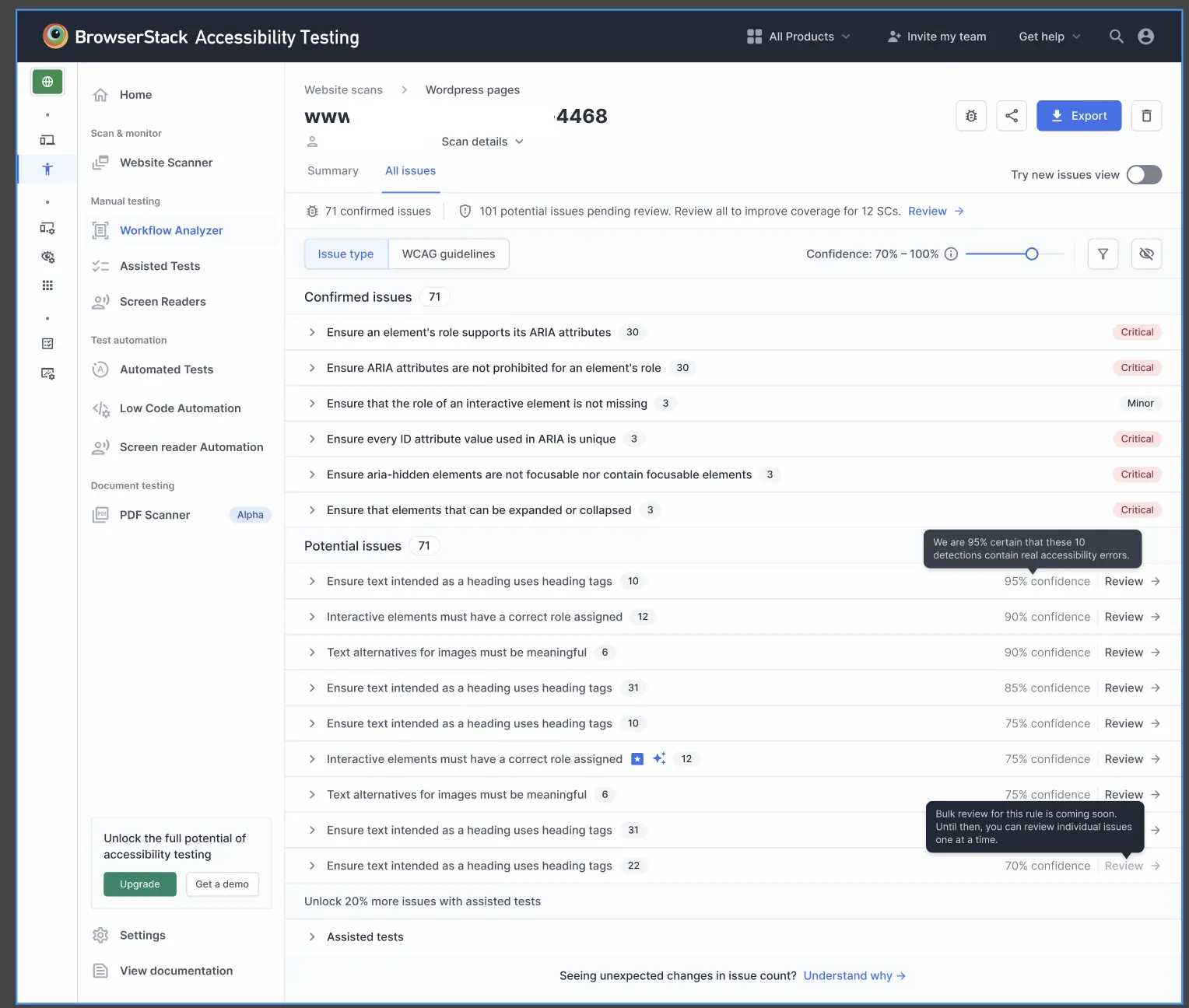1189x1008 pixels.
Task: Click the Website Scanner icon
Action: (100, 163)
